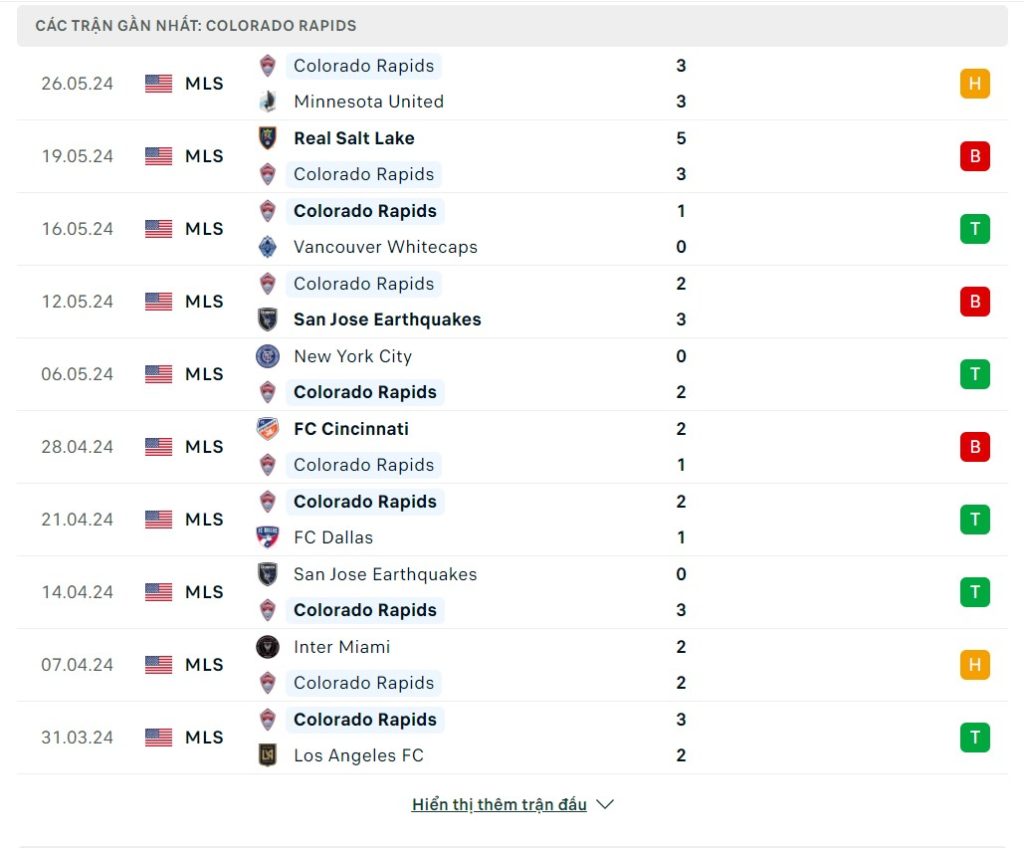This screenshot has height=848, width=1024.
Task: Click the orange H badge for 26.05.24 match
Action: coord(974,84)
